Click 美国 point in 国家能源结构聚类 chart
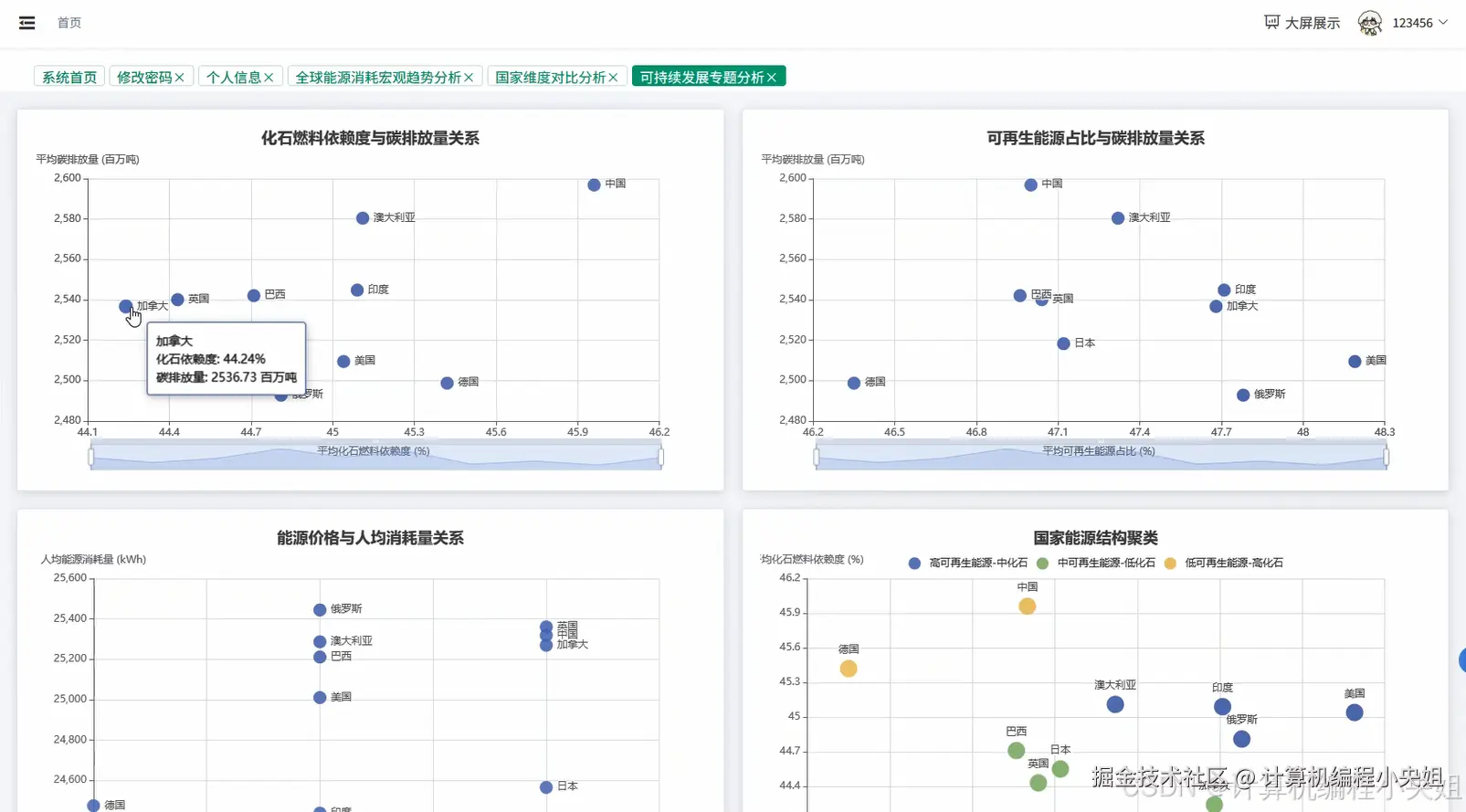1466x812 pixels. pyautogui.click(x=1355, y=712)
